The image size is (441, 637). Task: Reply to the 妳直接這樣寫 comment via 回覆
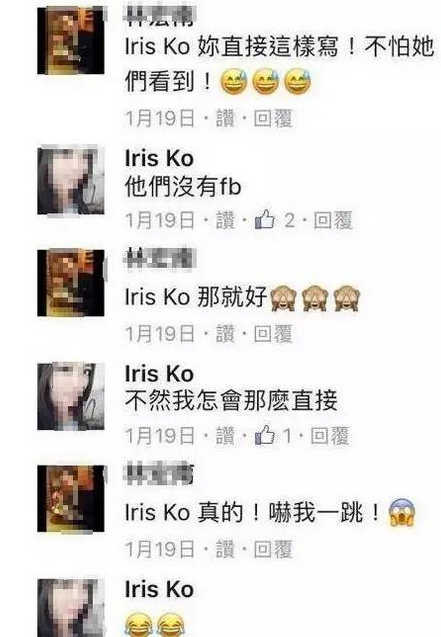coord(273,119)
